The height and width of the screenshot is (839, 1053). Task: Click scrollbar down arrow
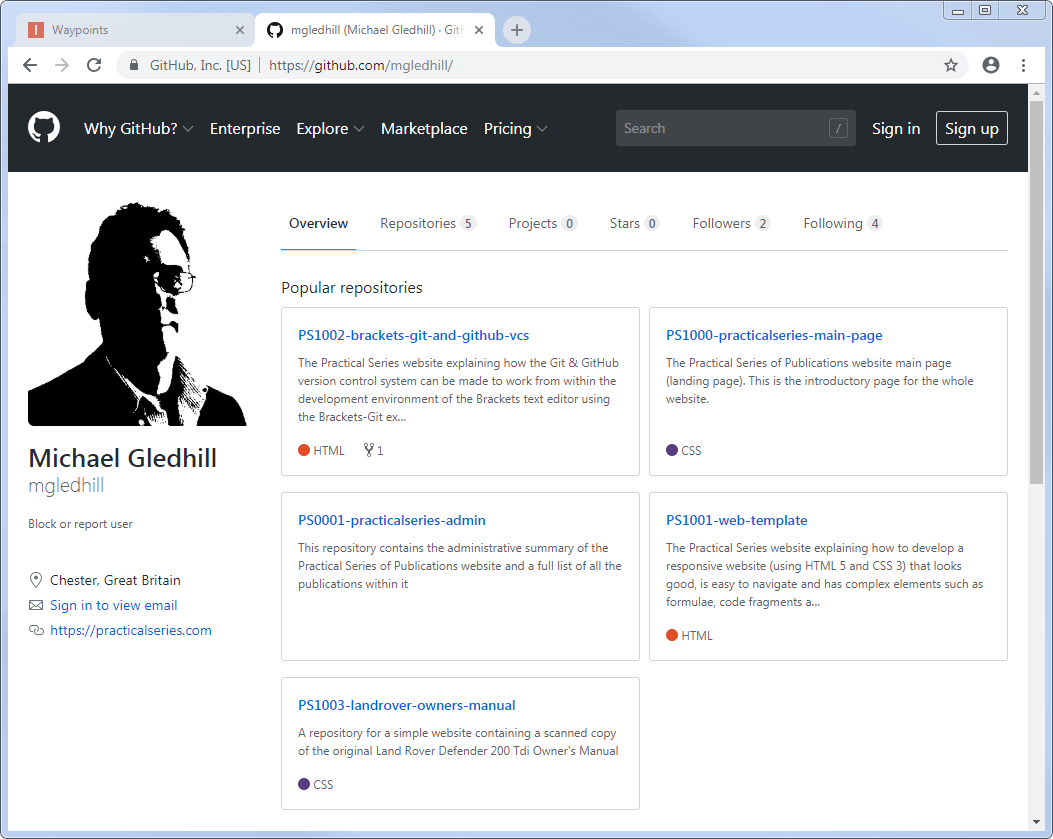pyautogui.click(x=1036, y=822)
